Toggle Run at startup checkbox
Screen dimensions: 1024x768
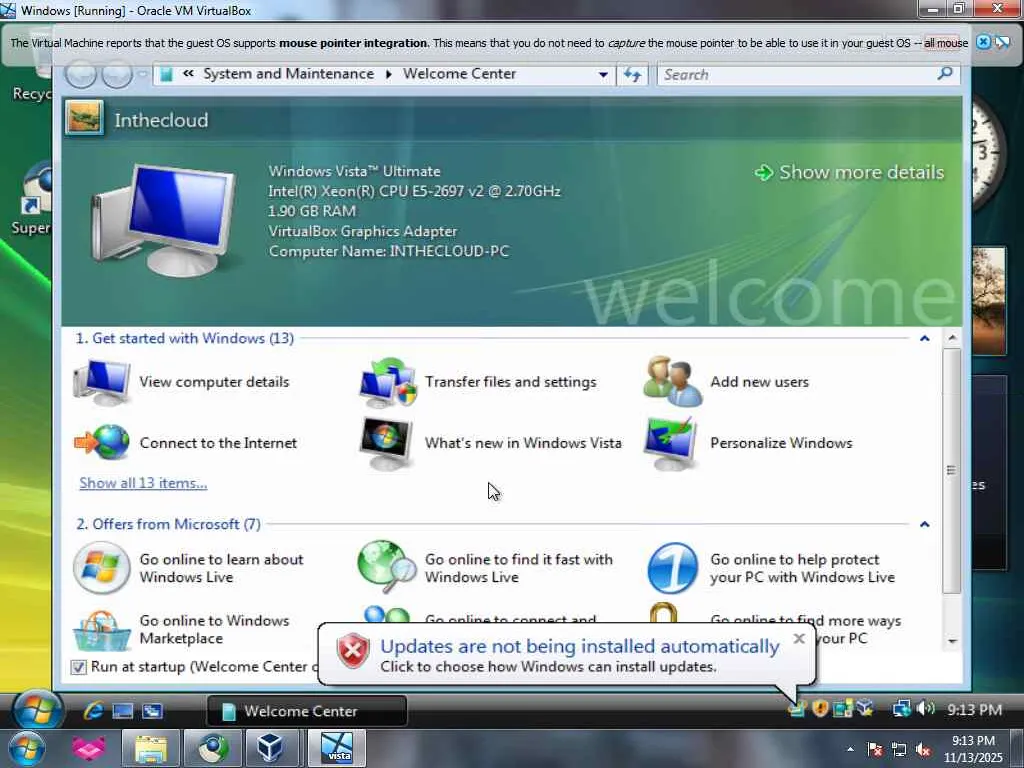[x=78, y=667]
